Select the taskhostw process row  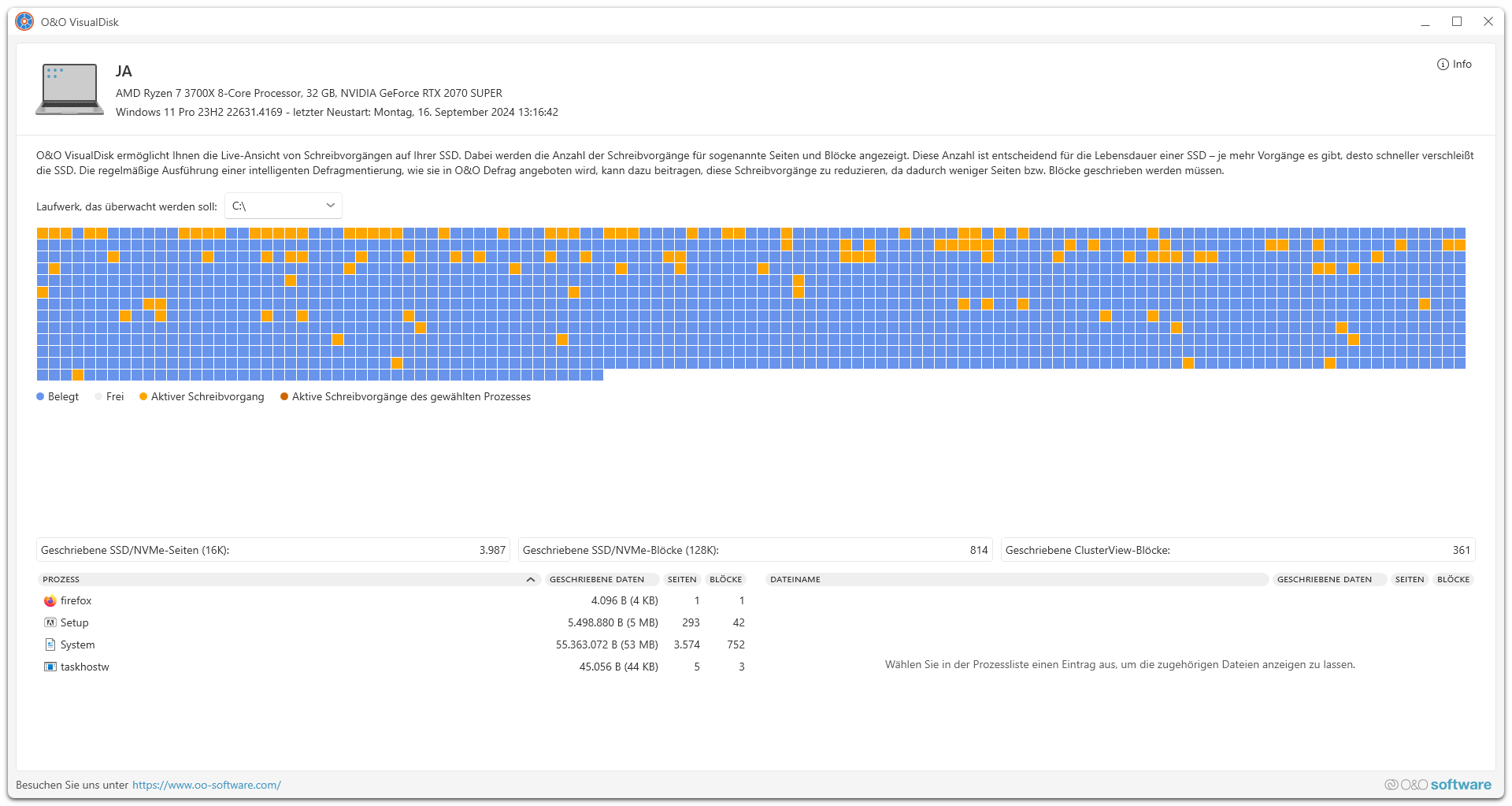pyautogui.click(x=394, y=667)
